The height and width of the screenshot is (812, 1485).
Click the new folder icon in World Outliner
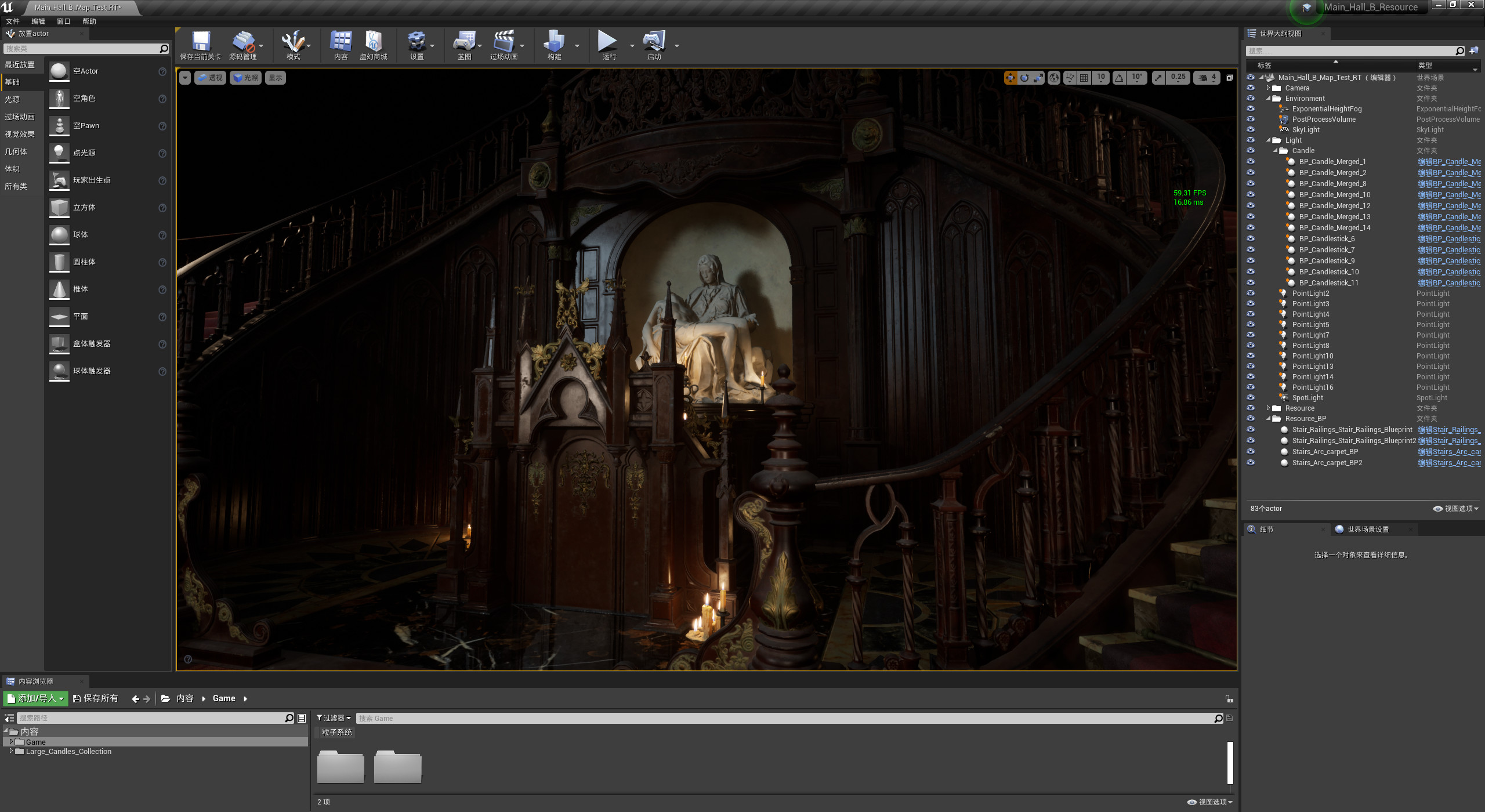[1473, 51]
